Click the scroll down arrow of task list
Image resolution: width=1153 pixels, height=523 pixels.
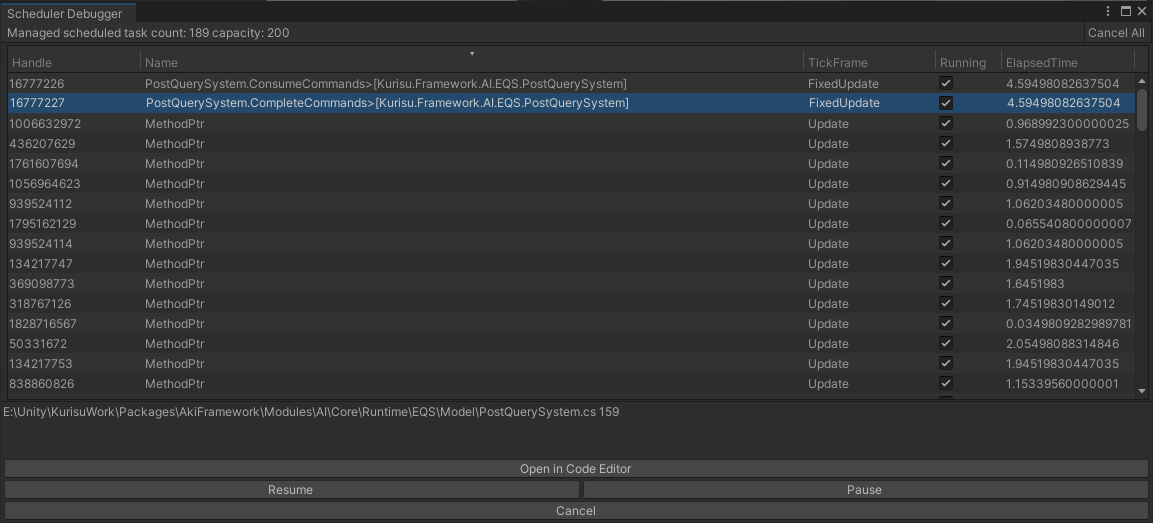pos(1142,391)
